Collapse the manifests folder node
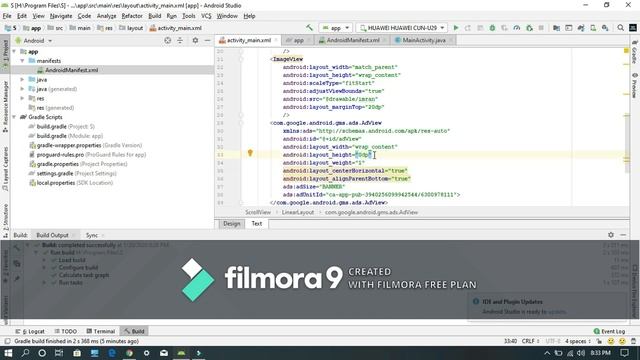640x360 pixels. point(22,61)
